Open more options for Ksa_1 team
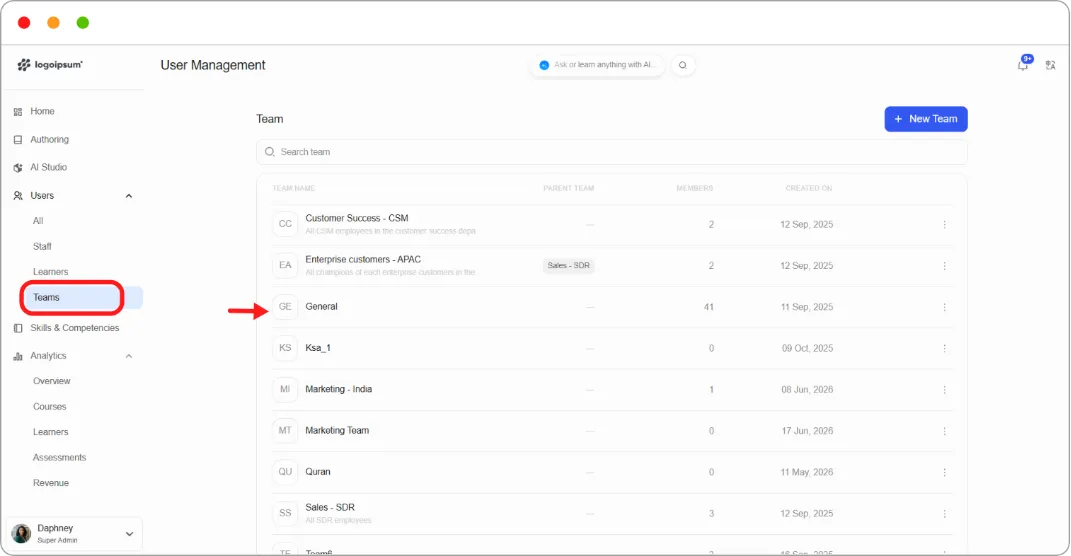 945,348
